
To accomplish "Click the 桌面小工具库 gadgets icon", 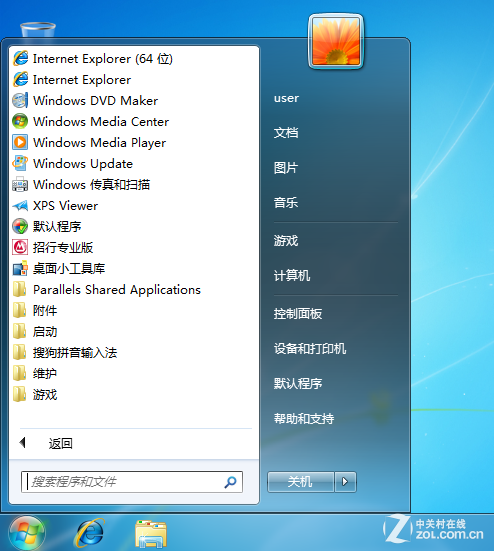I will pyautogui.click(x=20, y=268).
